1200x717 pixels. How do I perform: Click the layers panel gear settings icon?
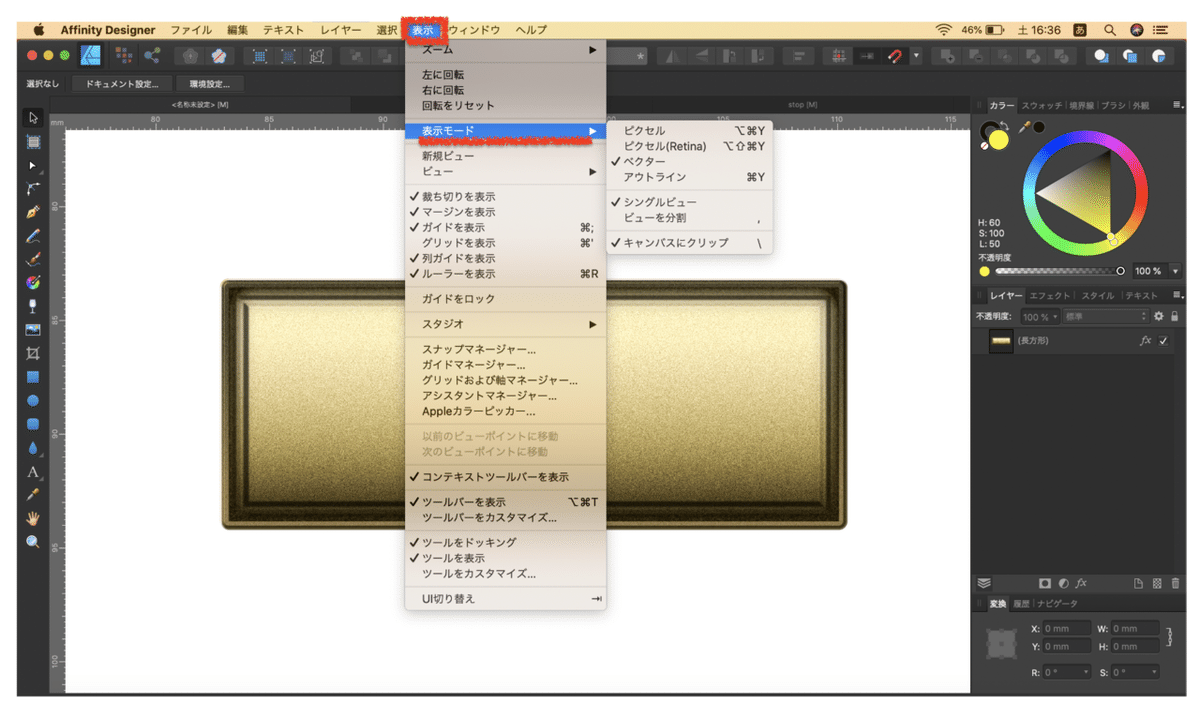pos(1159,316)
